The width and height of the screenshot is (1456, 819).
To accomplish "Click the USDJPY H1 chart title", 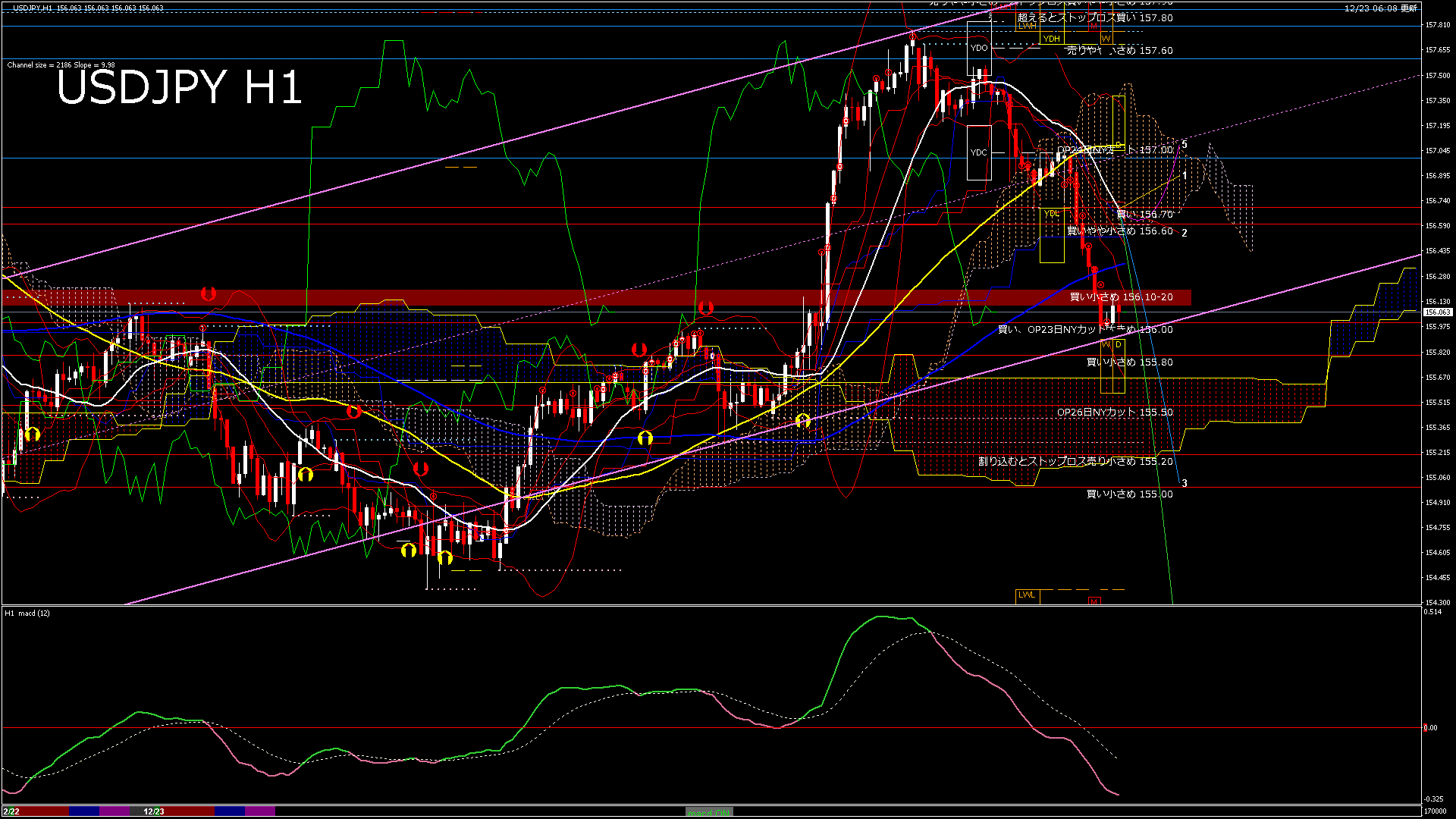I will tap(179, 87).
